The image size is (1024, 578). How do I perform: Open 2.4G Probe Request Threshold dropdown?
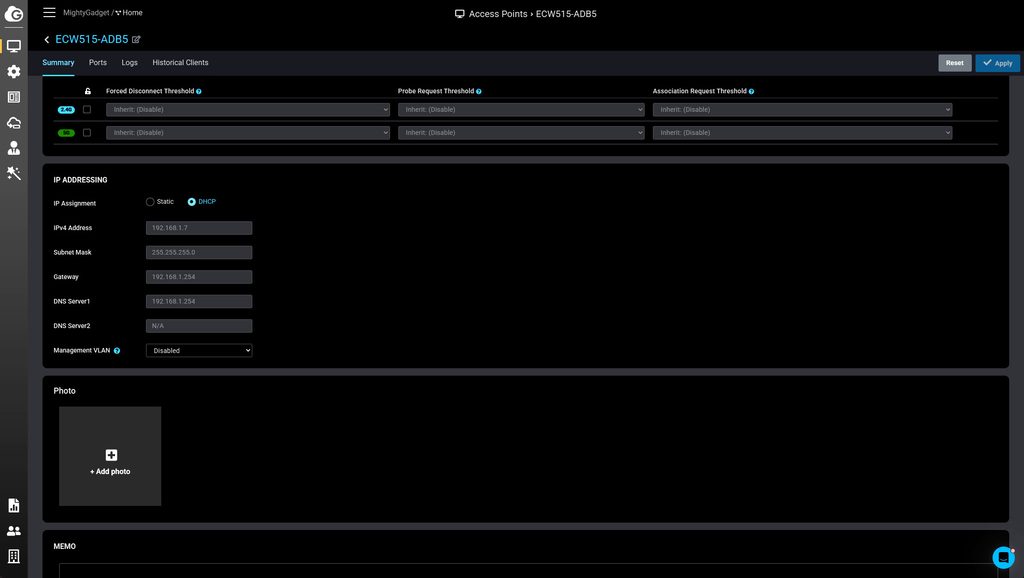[x=521, y=110]
